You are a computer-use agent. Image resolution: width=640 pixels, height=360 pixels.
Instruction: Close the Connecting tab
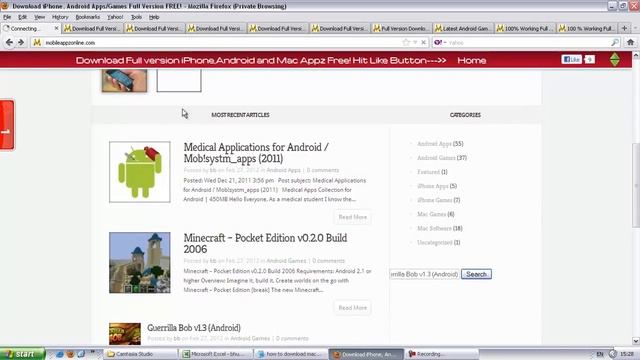click(57, 28)
